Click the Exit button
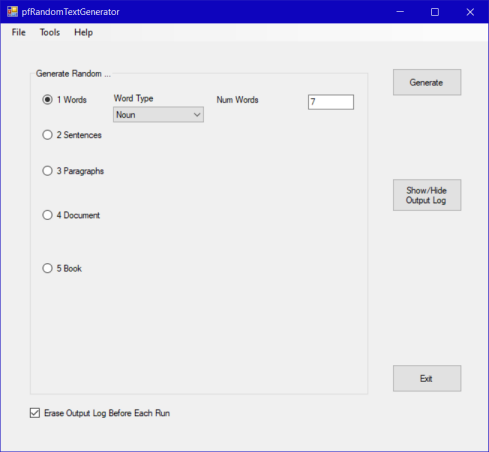Viewport: 489px width, 452px height. pos(427,378)
